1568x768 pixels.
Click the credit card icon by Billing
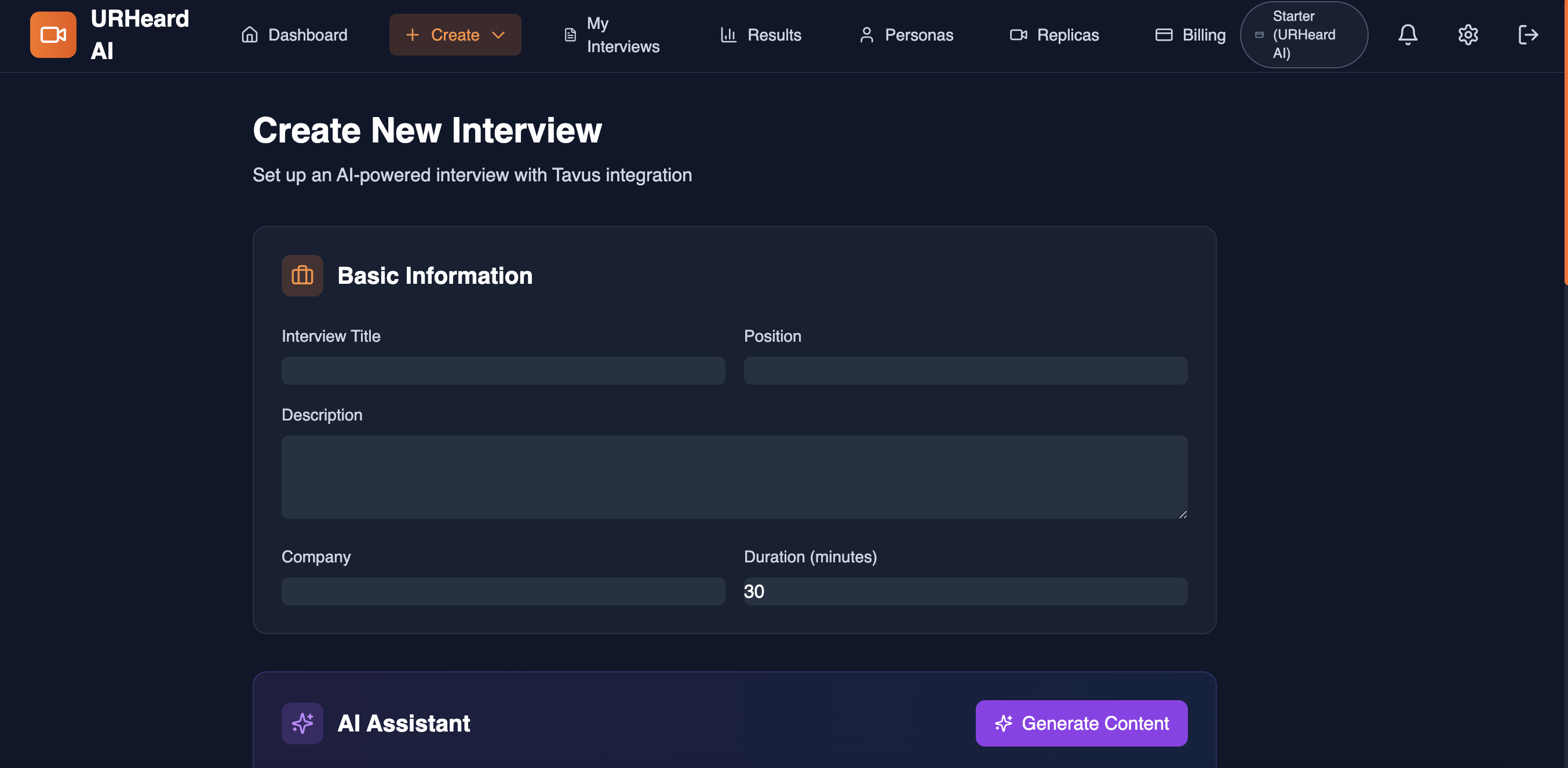tap(1163, 35)
